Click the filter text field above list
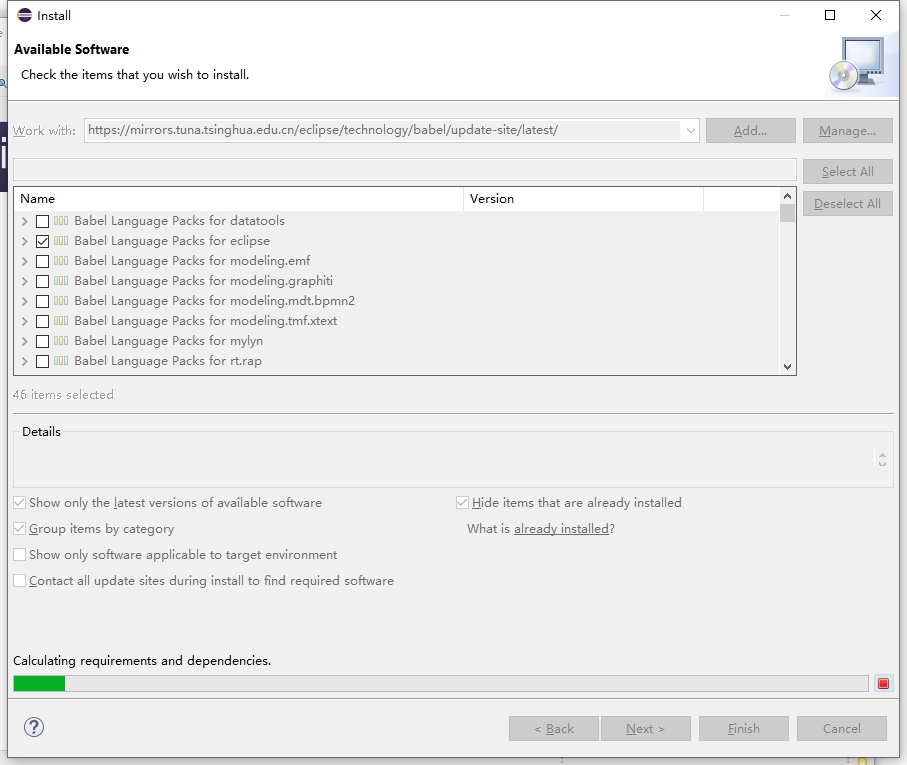 pos(405,169)
